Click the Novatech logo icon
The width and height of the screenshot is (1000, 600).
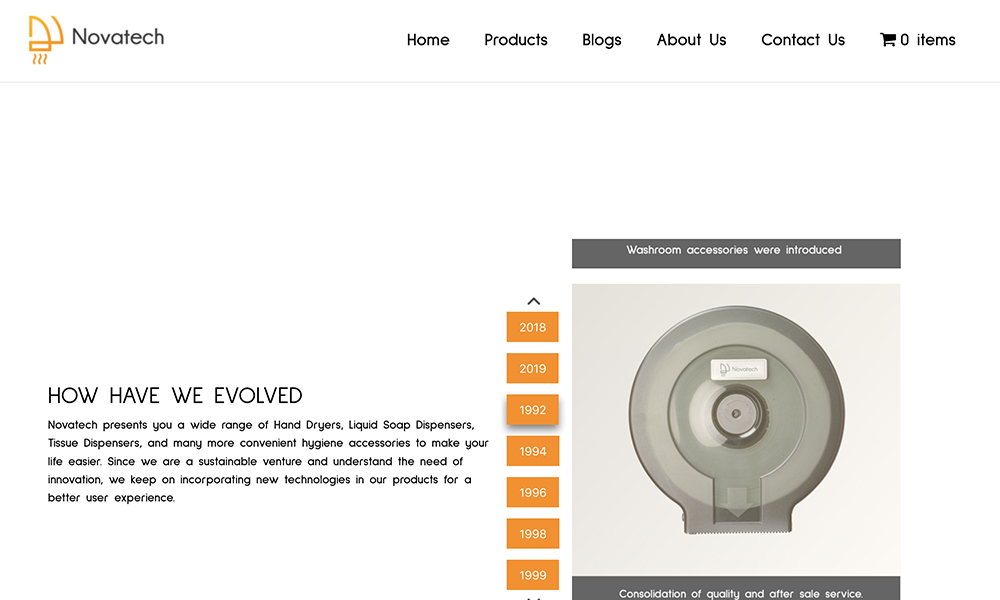[x=45, y=40]
